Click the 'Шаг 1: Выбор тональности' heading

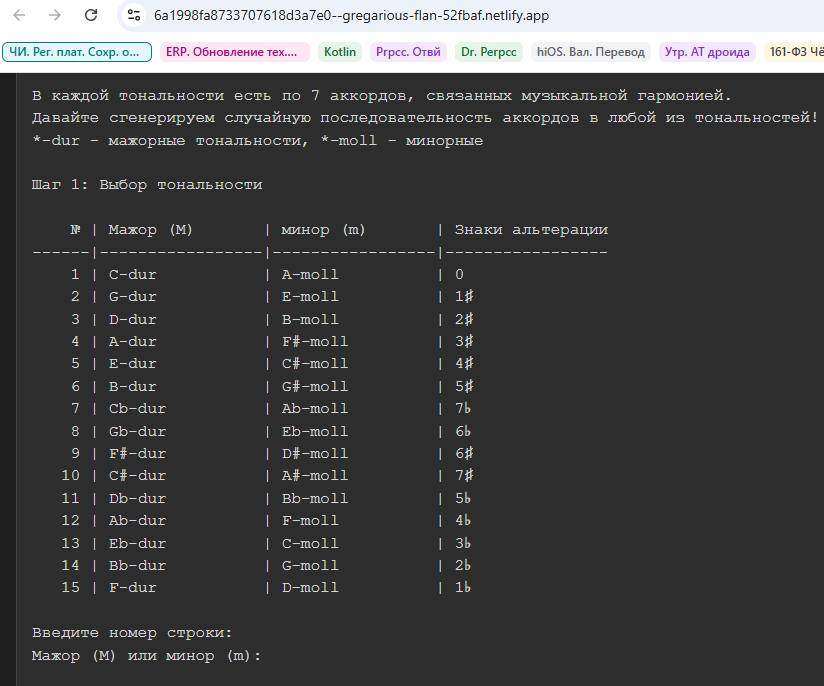click(x=147, y=185)
